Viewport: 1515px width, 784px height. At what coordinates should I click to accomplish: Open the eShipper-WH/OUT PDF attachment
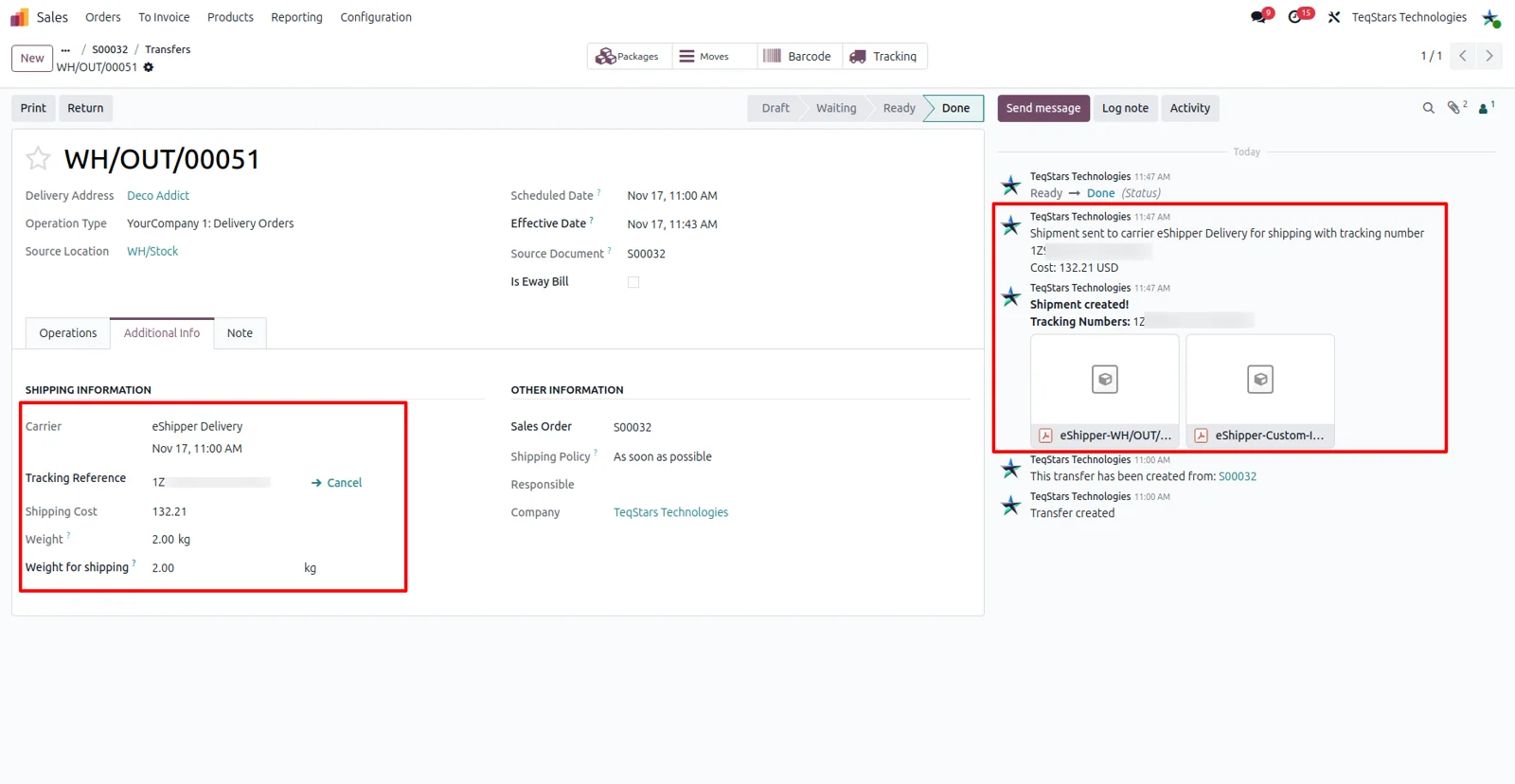point(1105,391)
